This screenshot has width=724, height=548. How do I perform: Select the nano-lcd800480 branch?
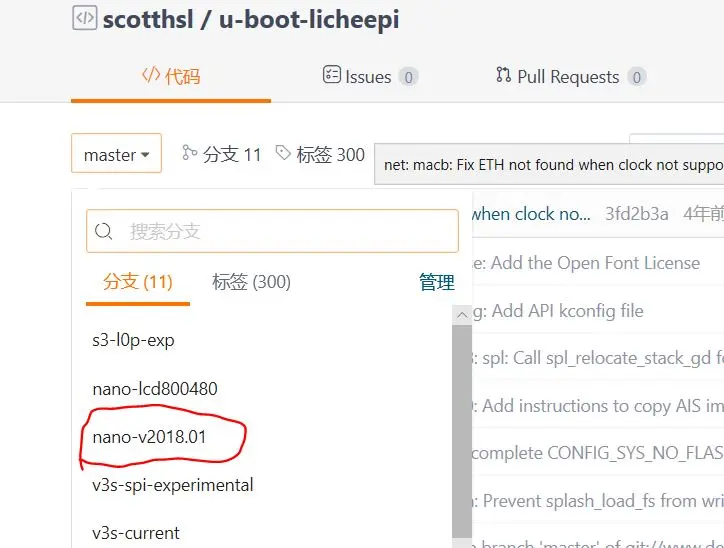coord(154,388)
